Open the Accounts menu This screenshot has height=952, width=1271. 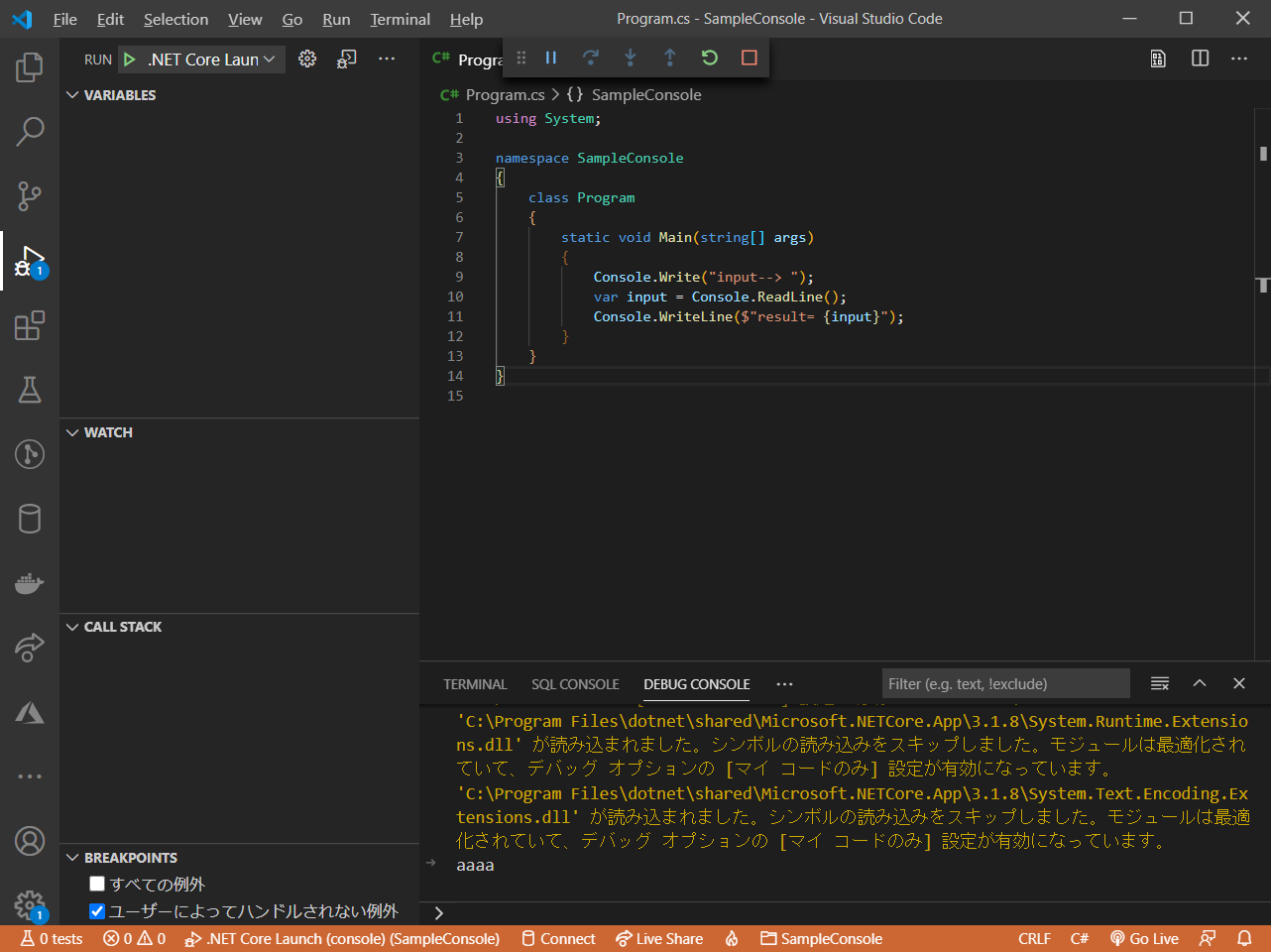pyautogui.click(x=30, y=841)
